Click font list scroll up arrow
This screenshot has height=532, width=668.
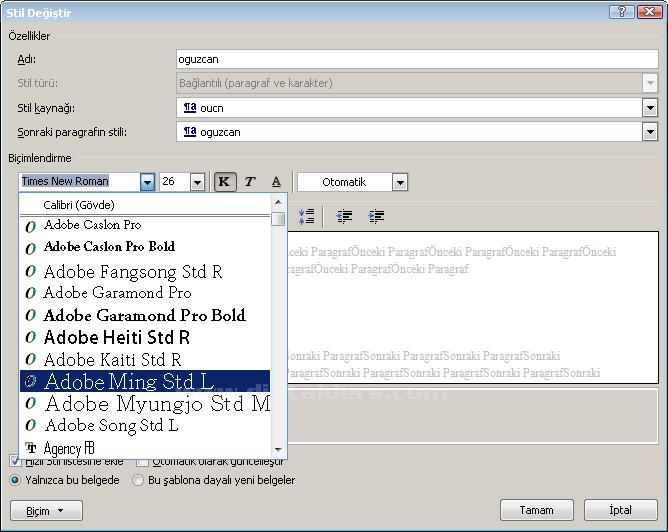click(278, 202)
